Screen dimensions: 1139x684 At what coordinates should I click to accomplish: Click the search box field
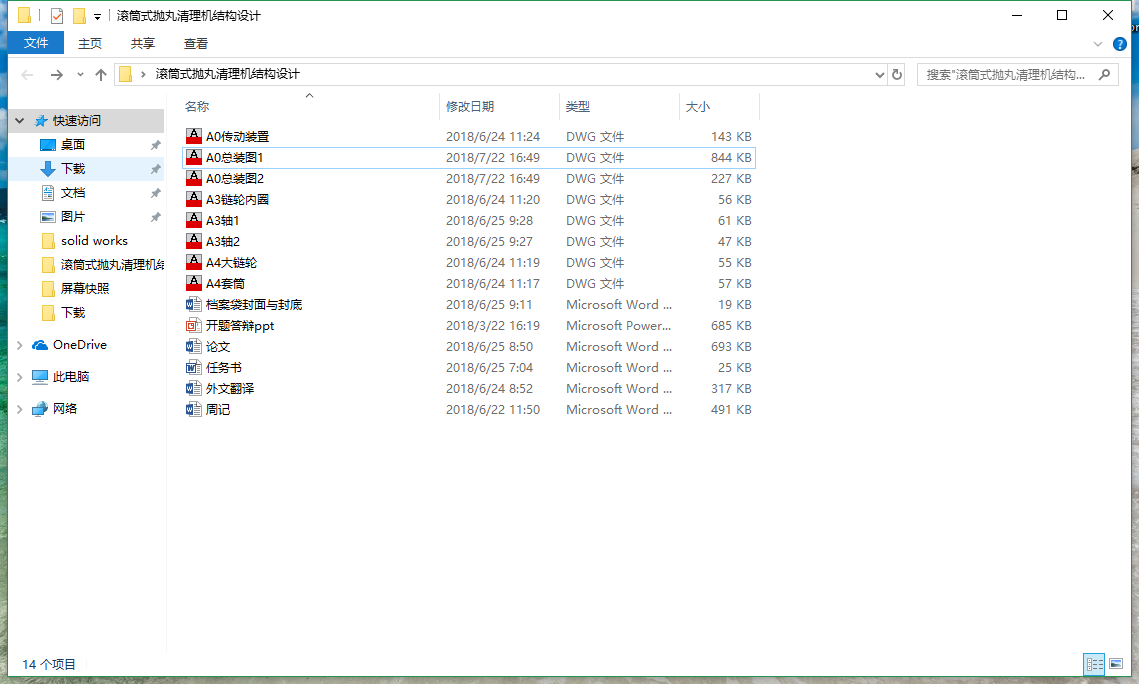coord(1017,74)
